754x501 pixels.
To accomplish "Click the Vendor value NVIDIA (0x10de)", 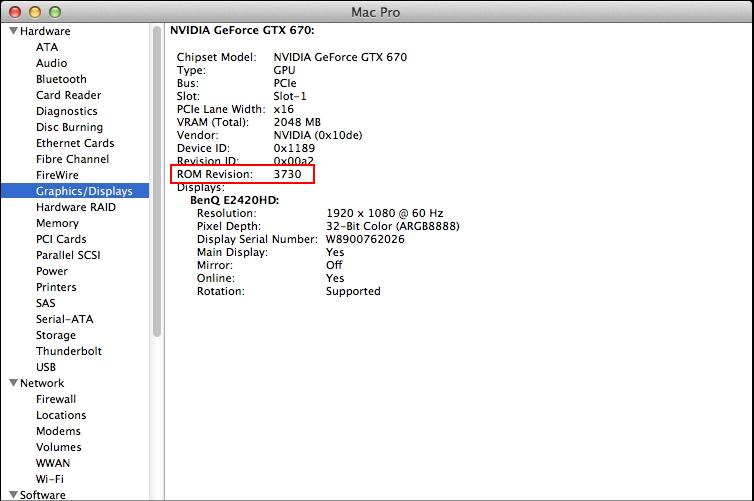I will pos(318,135).
